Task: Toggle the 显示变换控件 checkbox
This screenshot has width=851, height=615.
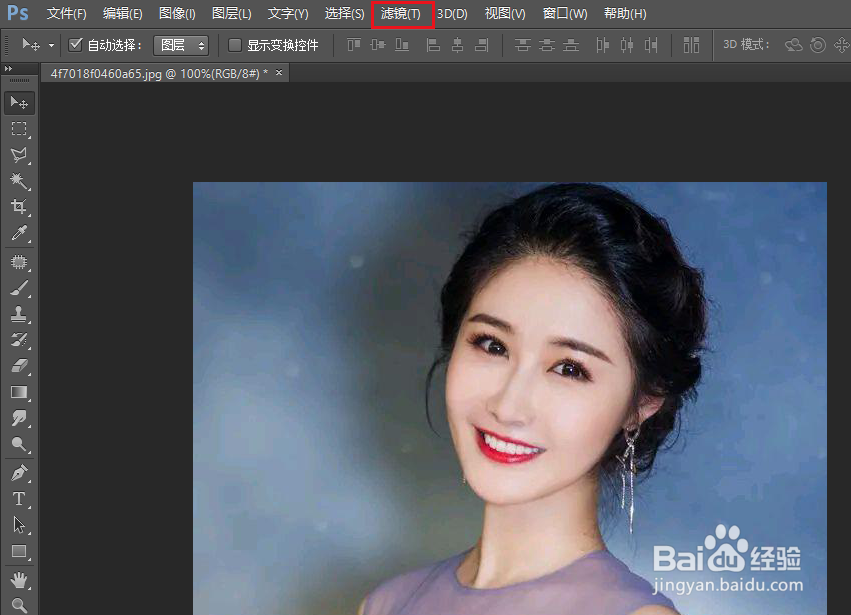Action: [234, 45]
